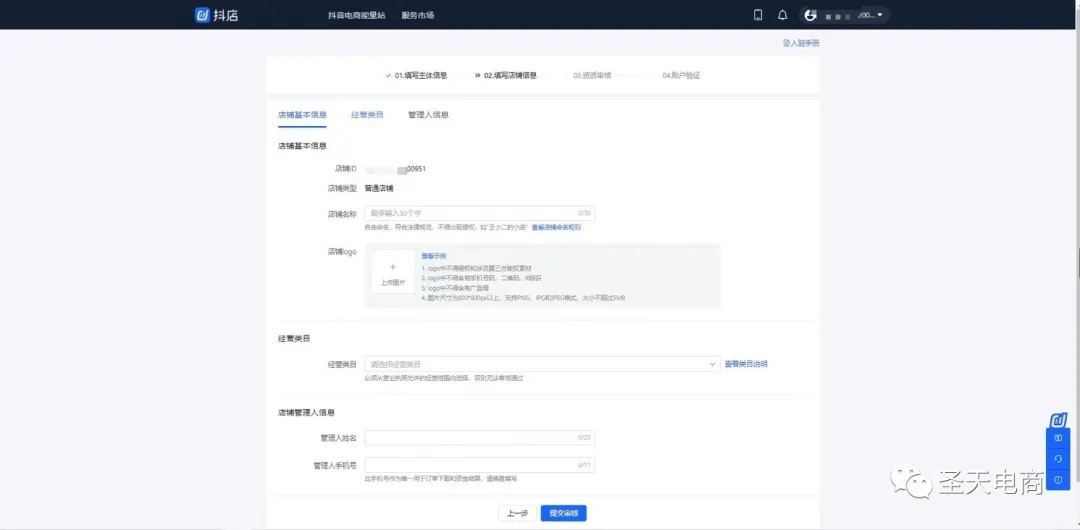The height and width of the screenshot is (530, 1080).
Task: Open notifications bell icon
Action: (x=782, y=14)
